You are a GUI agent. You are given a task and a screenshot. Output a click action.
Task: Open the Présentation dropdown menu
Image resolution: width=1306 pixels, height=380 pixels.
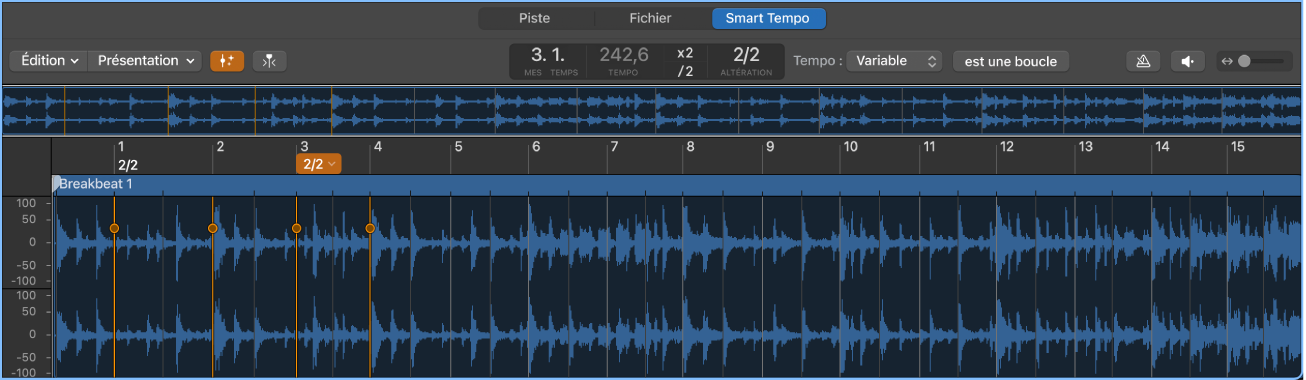point(146,61)
